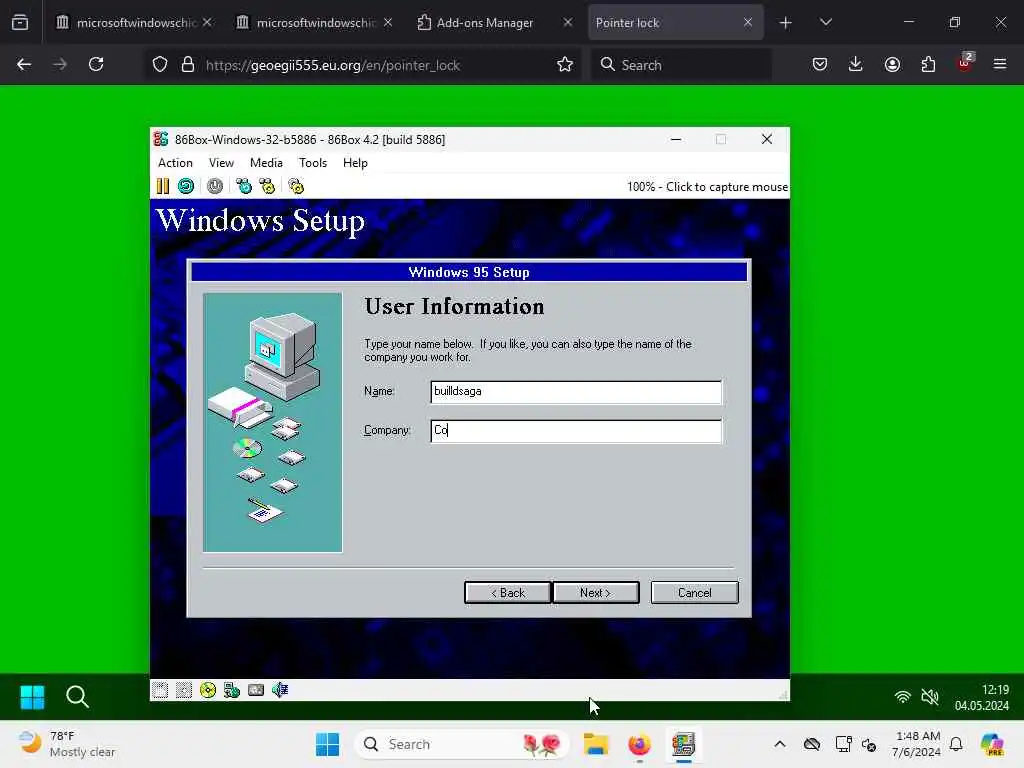The height and width of the screenshot is (768, 1024).
Task: Open Firefox View icon left of the tabs
Action: [20, 23]
